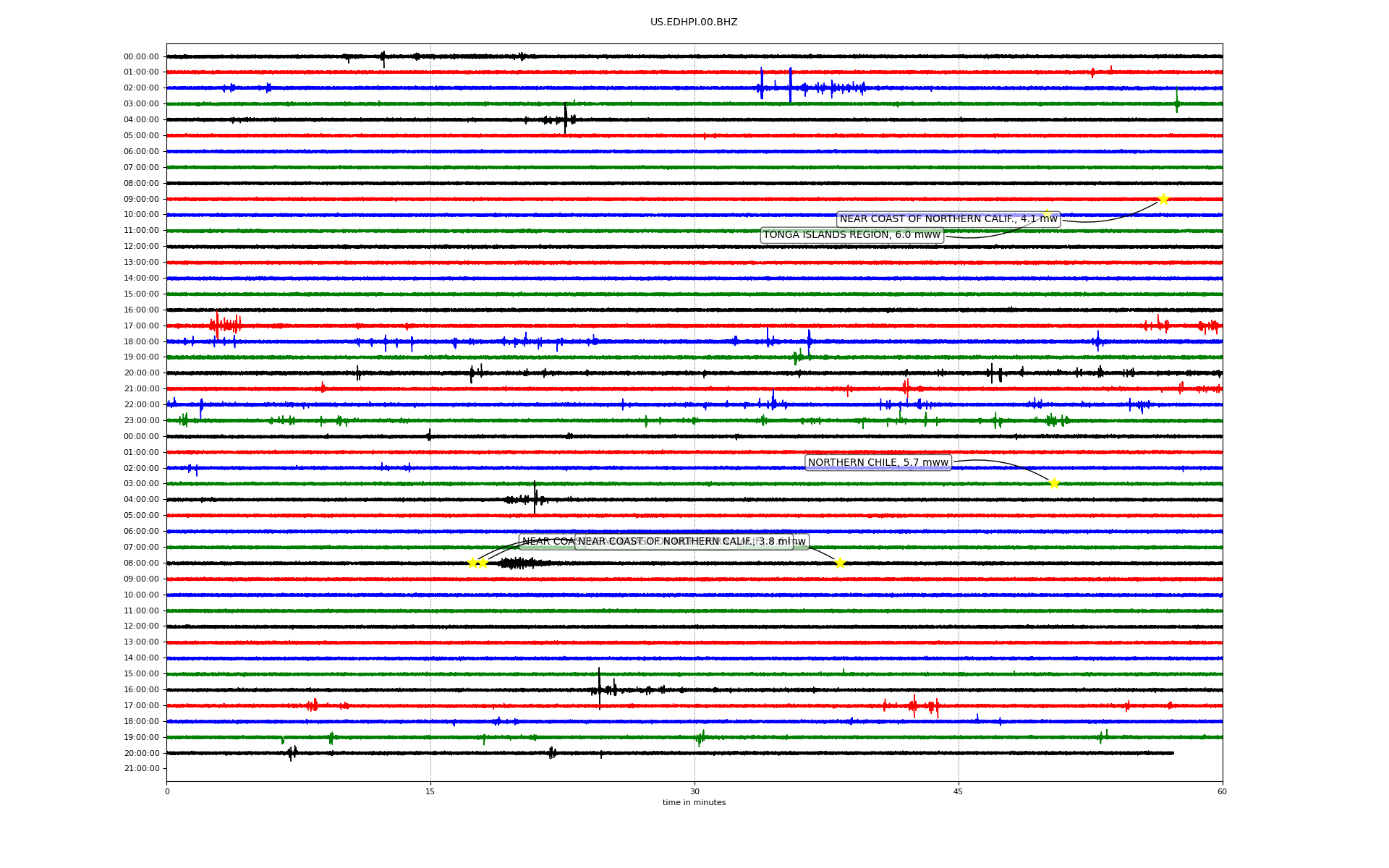Click the NORTHERN CALIF. 4.1 mw annotation box

[x=948, y=219]
